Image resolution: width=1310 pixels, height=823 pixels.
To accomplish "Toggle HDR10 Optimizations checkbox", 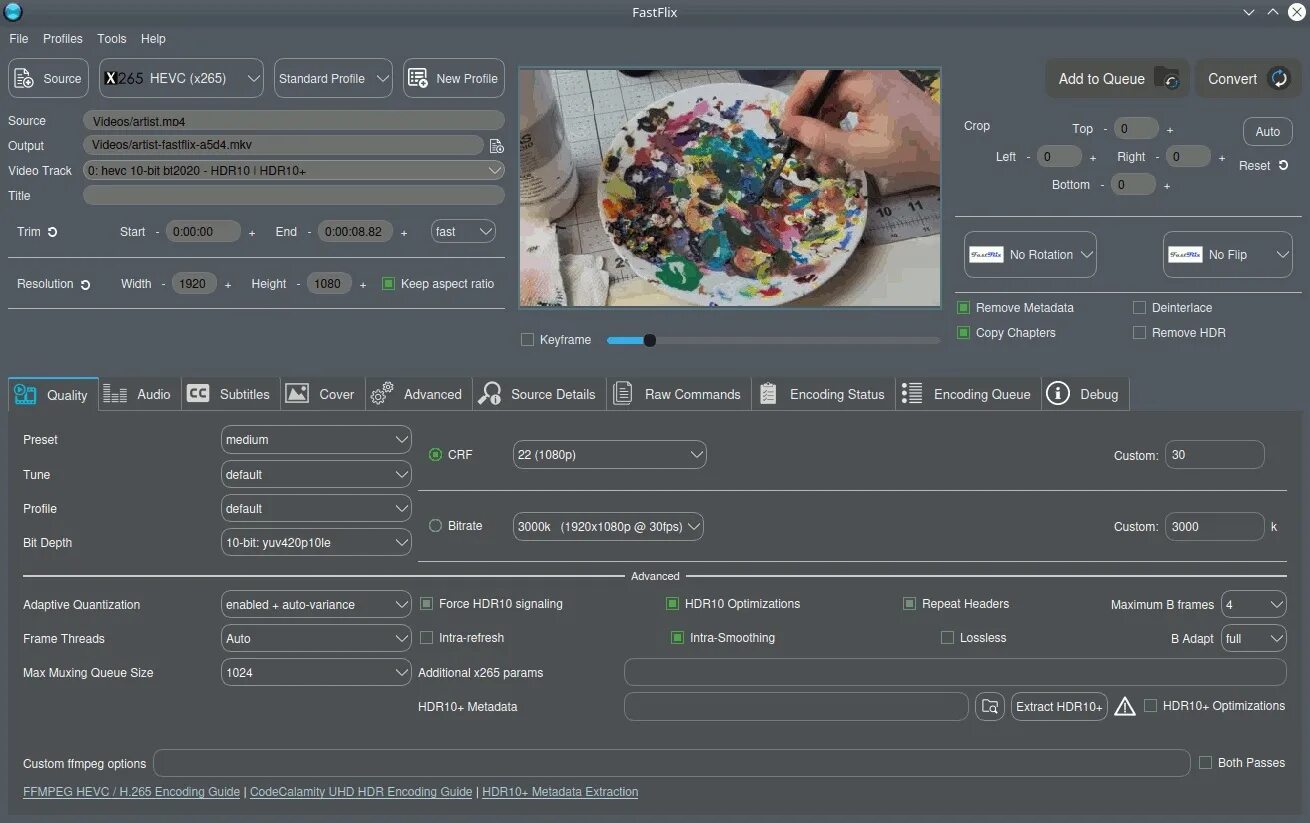I will click(673, 604).
